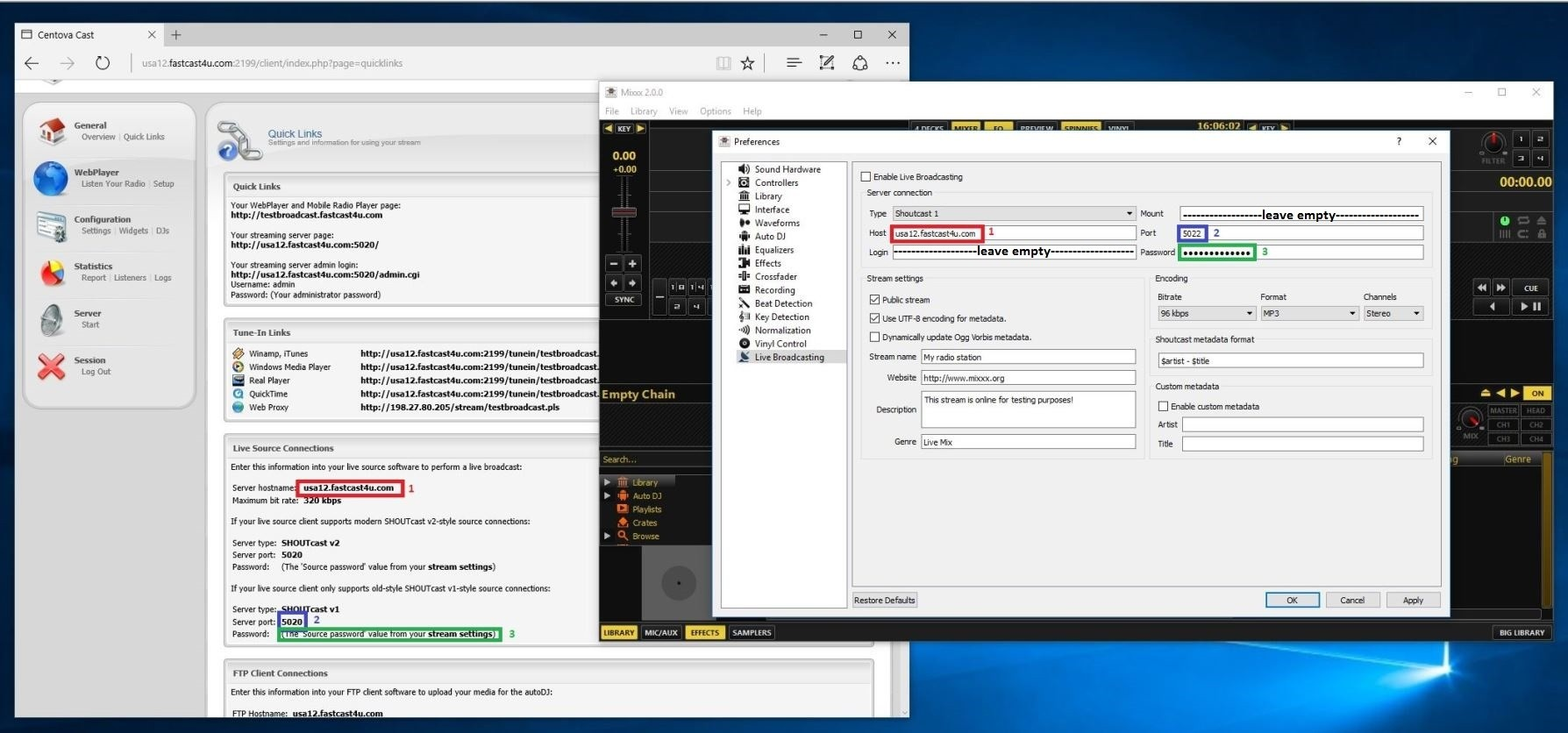The height and width of the screenshot is (733, 1568).
Task: Open Mixxx Help menu
Action: pos(752,111)
